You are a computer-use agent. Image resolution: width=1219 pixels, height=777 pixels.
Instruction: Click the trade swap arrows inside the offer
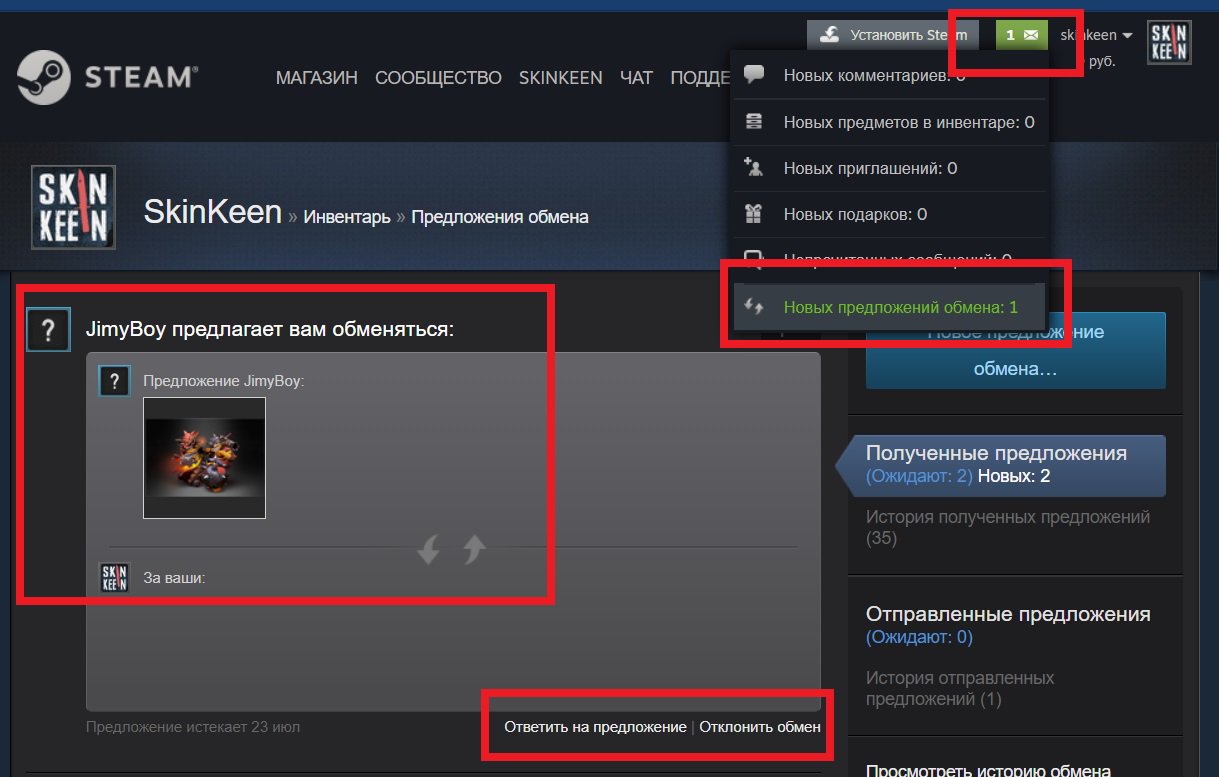pyautogui.click(x=451, y=548)
